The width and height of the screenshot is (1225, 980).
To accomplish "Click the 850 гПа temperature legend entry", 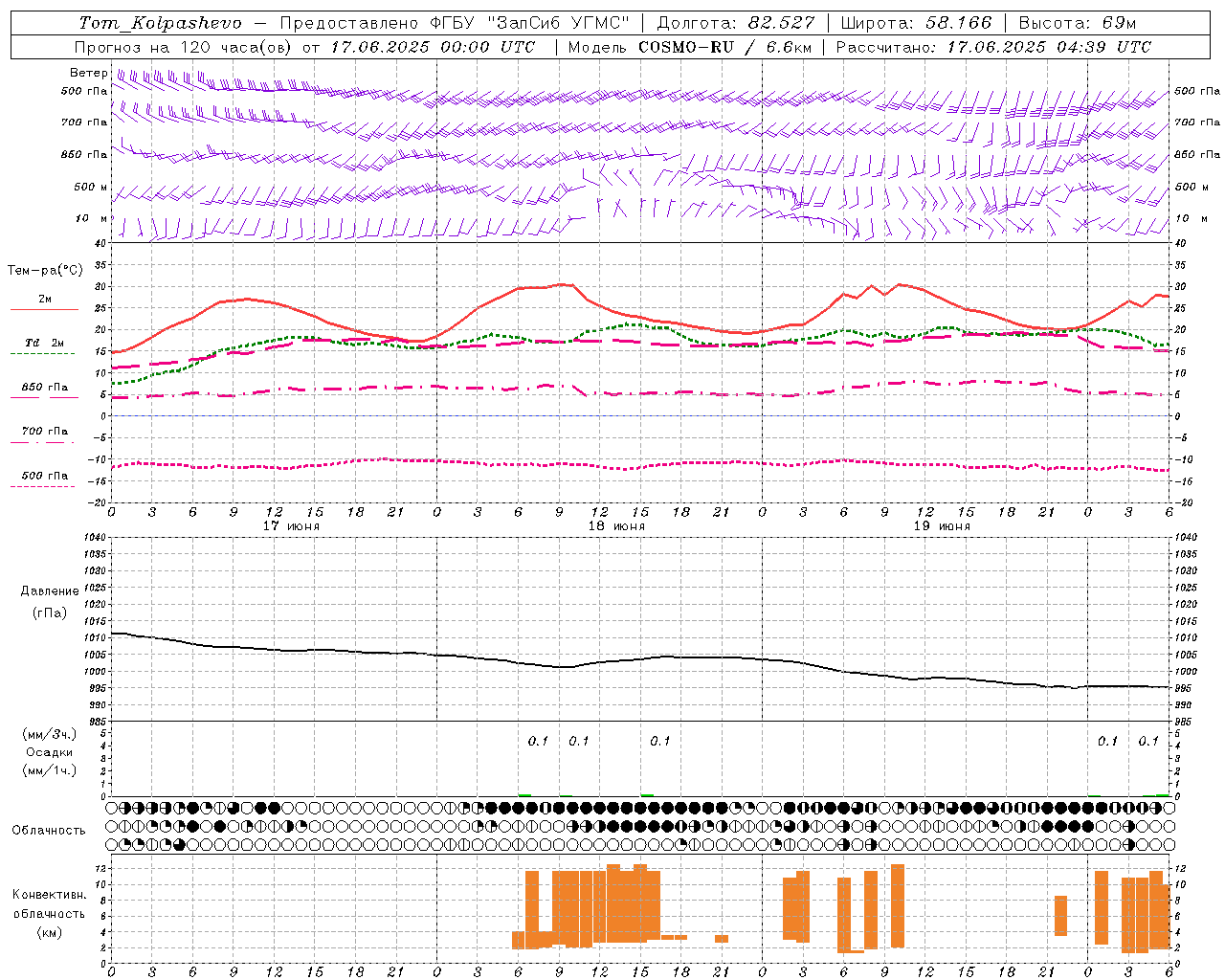I will [45, 388].
